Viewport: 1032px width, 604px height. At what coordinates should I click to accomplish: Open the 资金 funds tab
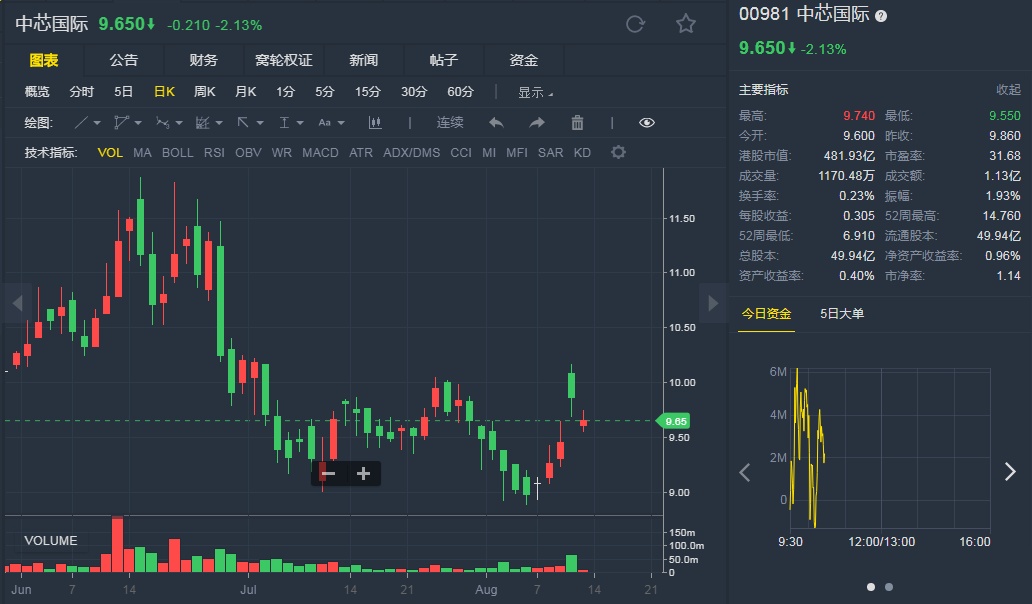point(524,61)
